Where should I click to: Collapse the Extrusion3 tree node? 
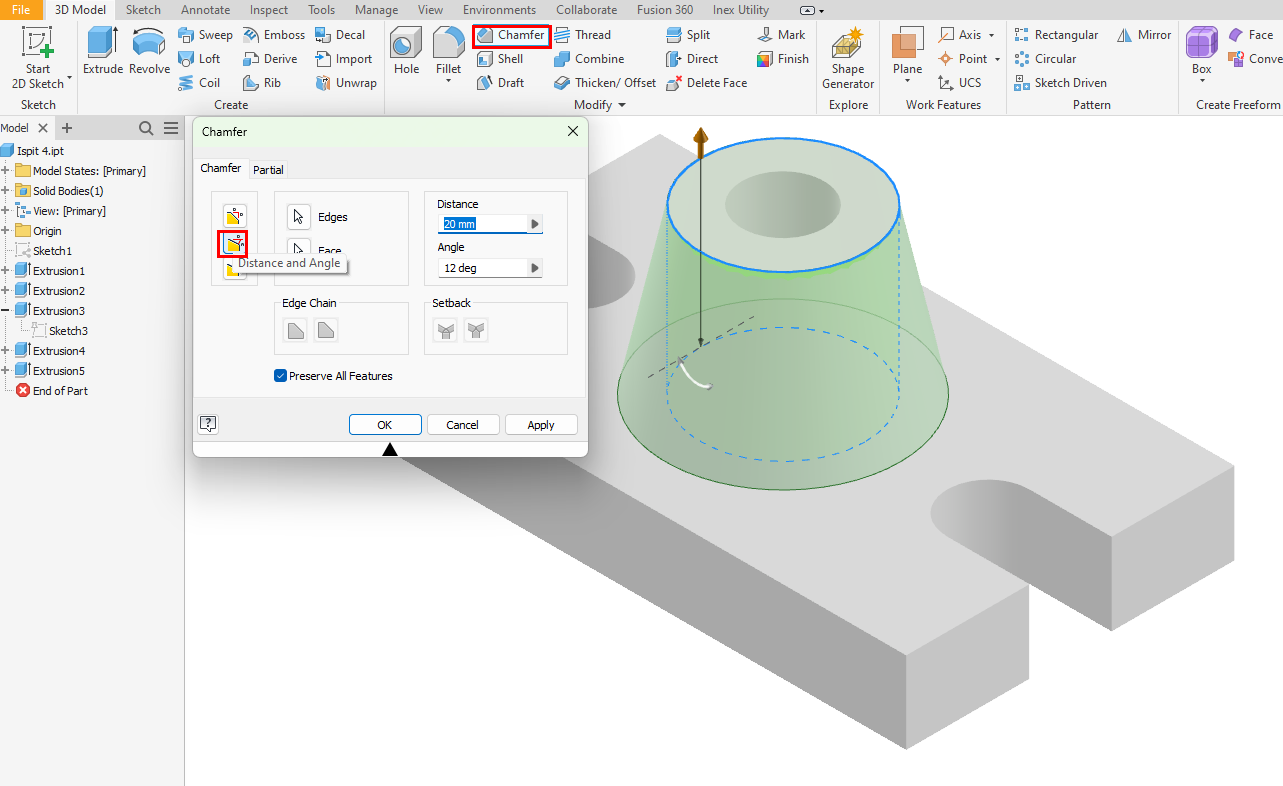tap(6, 311)
